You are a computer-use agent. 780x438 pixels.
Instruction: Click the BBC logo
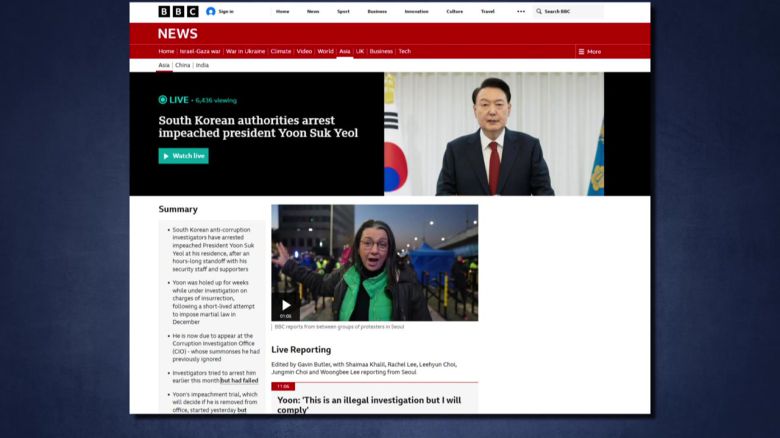pos(178,11)
